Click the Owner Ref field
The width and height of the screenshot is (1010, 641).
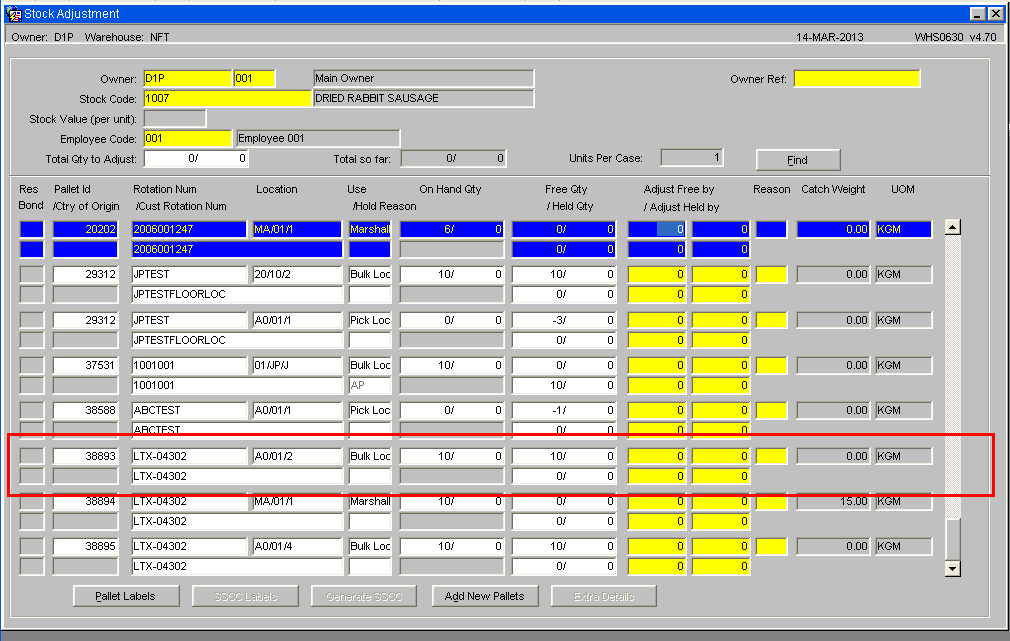(857, 79)
